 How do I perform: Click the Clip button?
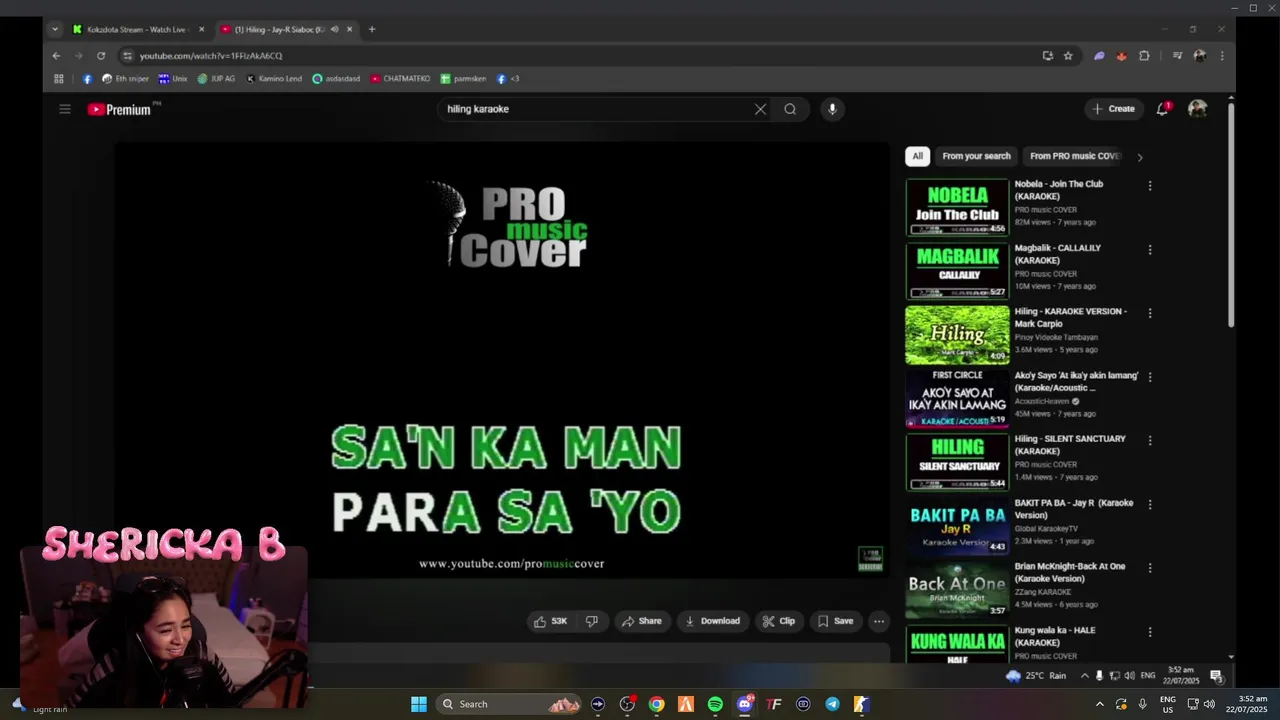click(x=778, y=621)
